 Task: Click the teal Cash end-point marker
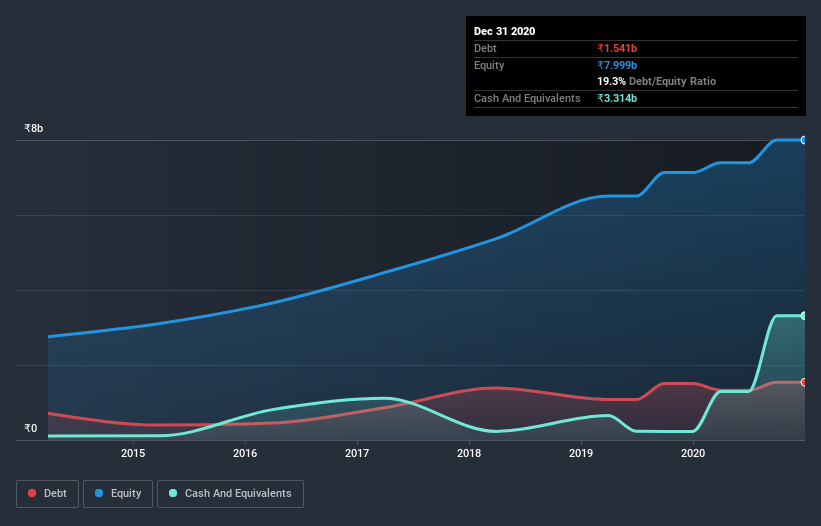click(x=804, y=316)
